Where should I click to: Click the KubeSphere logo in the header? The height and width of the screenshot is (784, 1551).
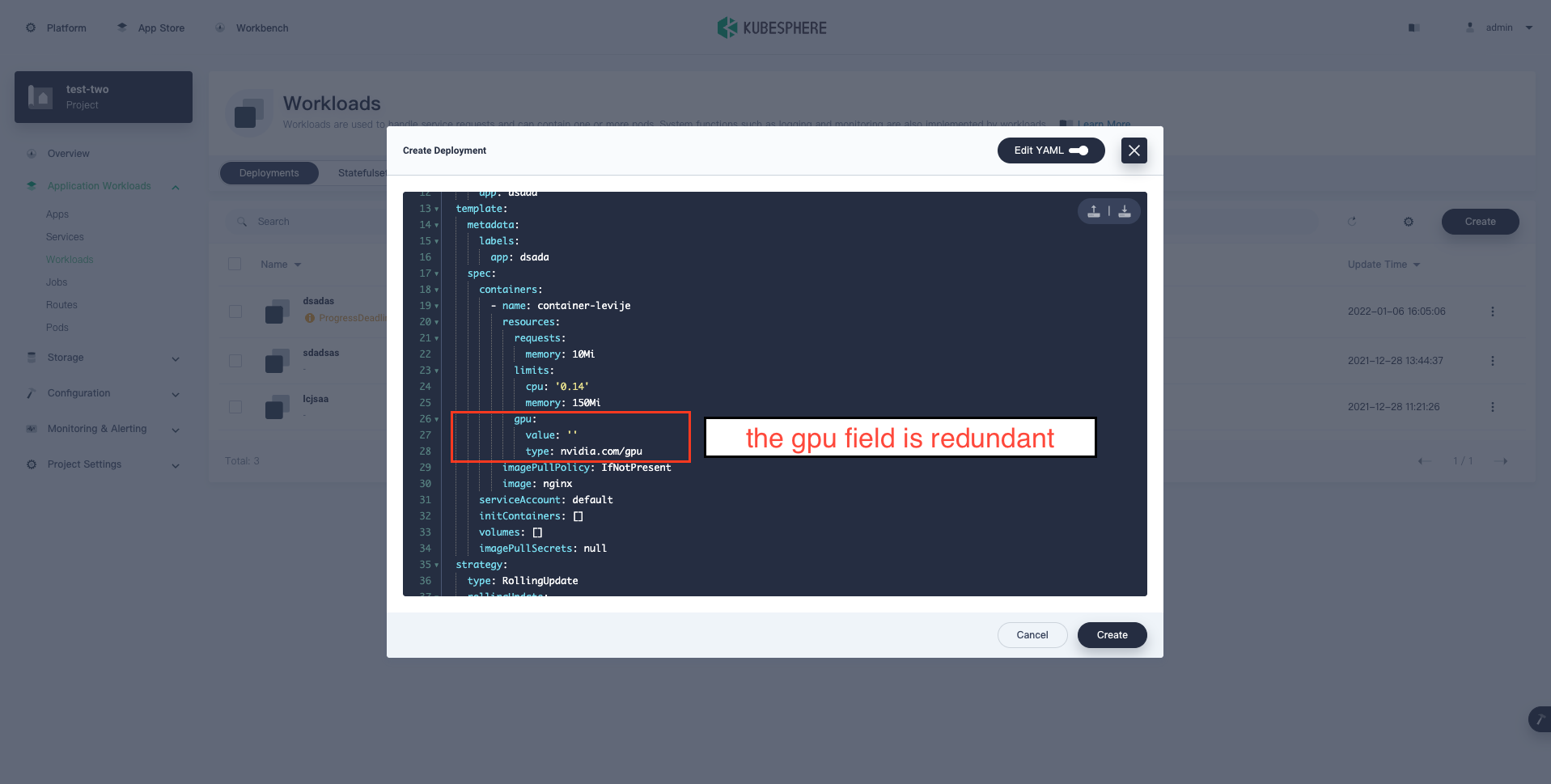pyautogui.click(x=771, y=27)
